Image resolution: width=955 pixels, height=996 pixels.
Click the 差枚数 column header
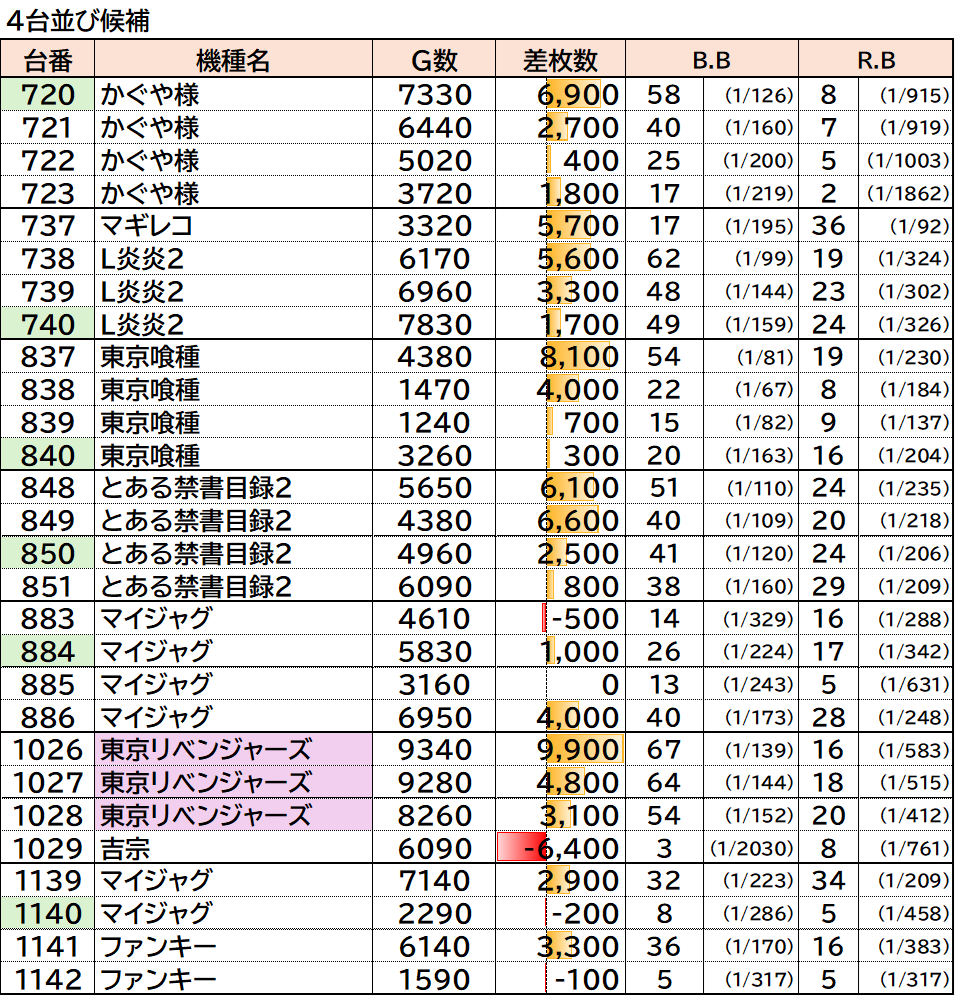560,60
